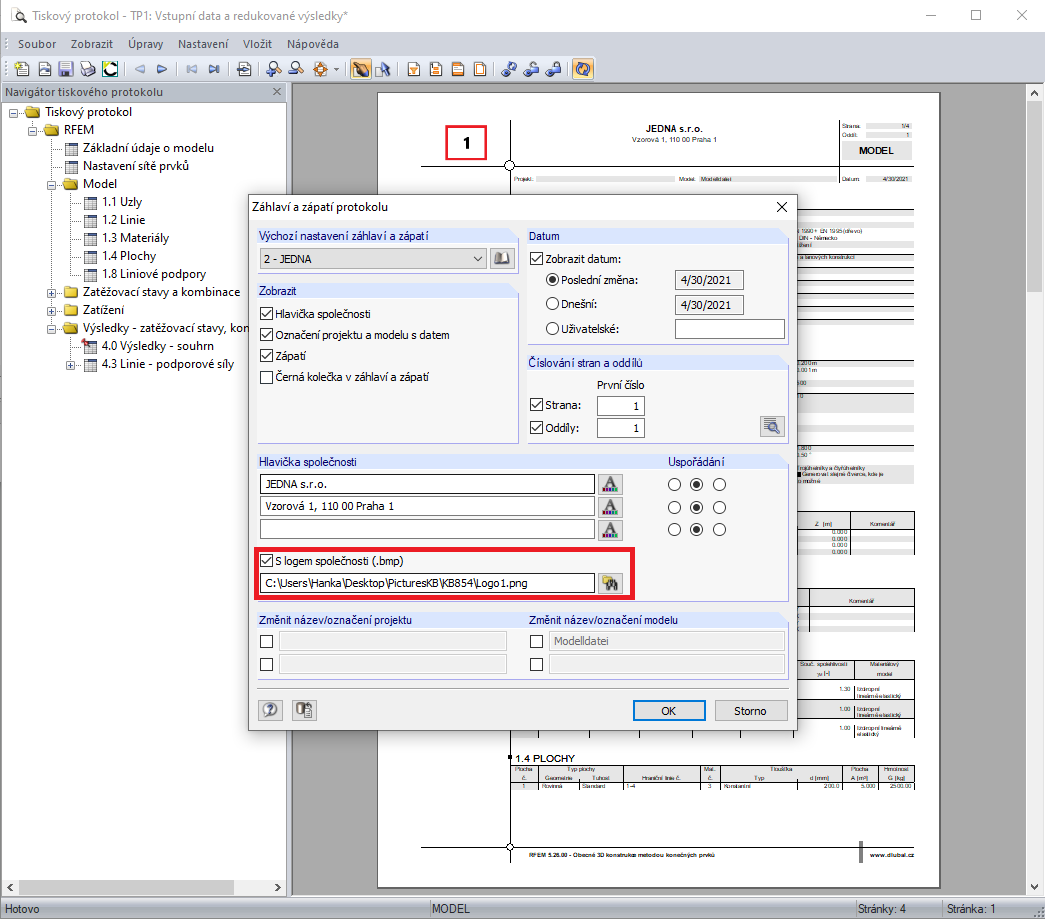Viewport: 1045px width, 919px height.
Task: Toggle Zobrazit datum checkbox
Action: tap(536, 259)
